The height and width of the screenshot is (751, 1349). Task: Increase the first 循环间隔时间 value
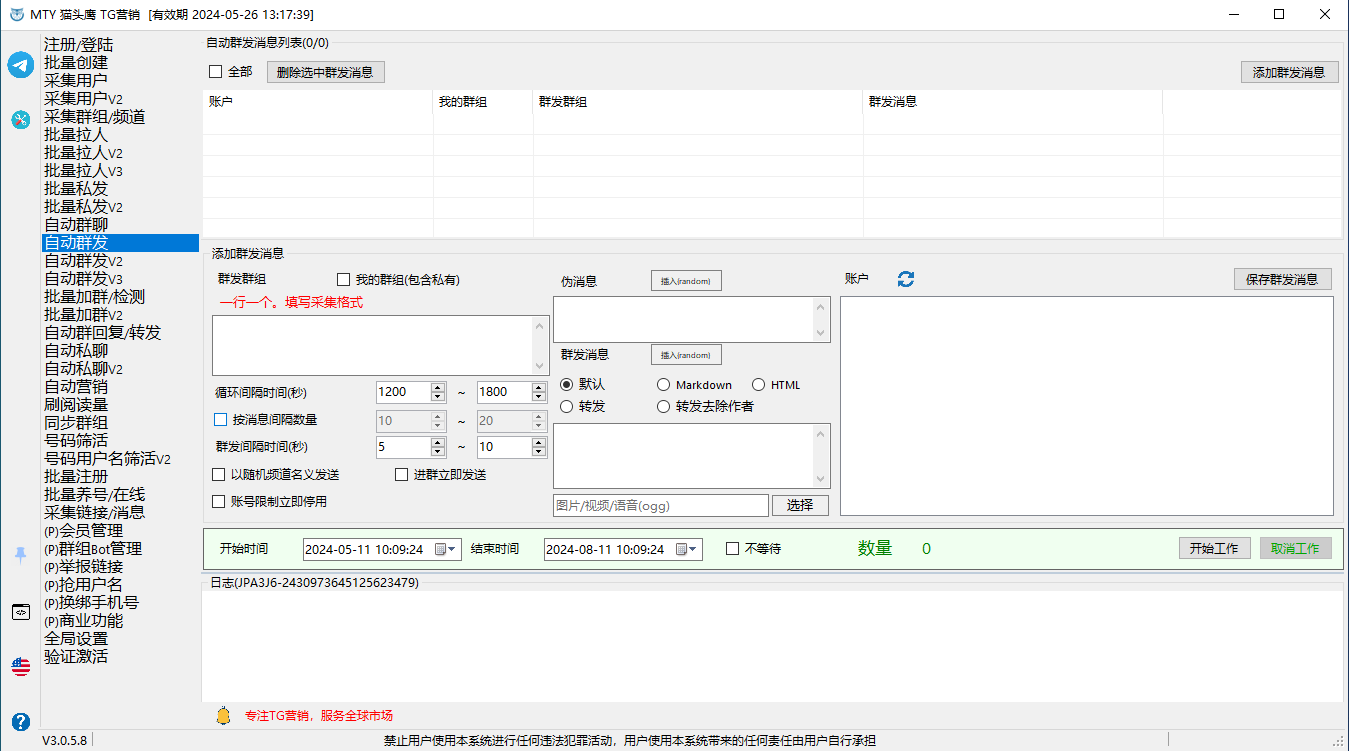437,387
